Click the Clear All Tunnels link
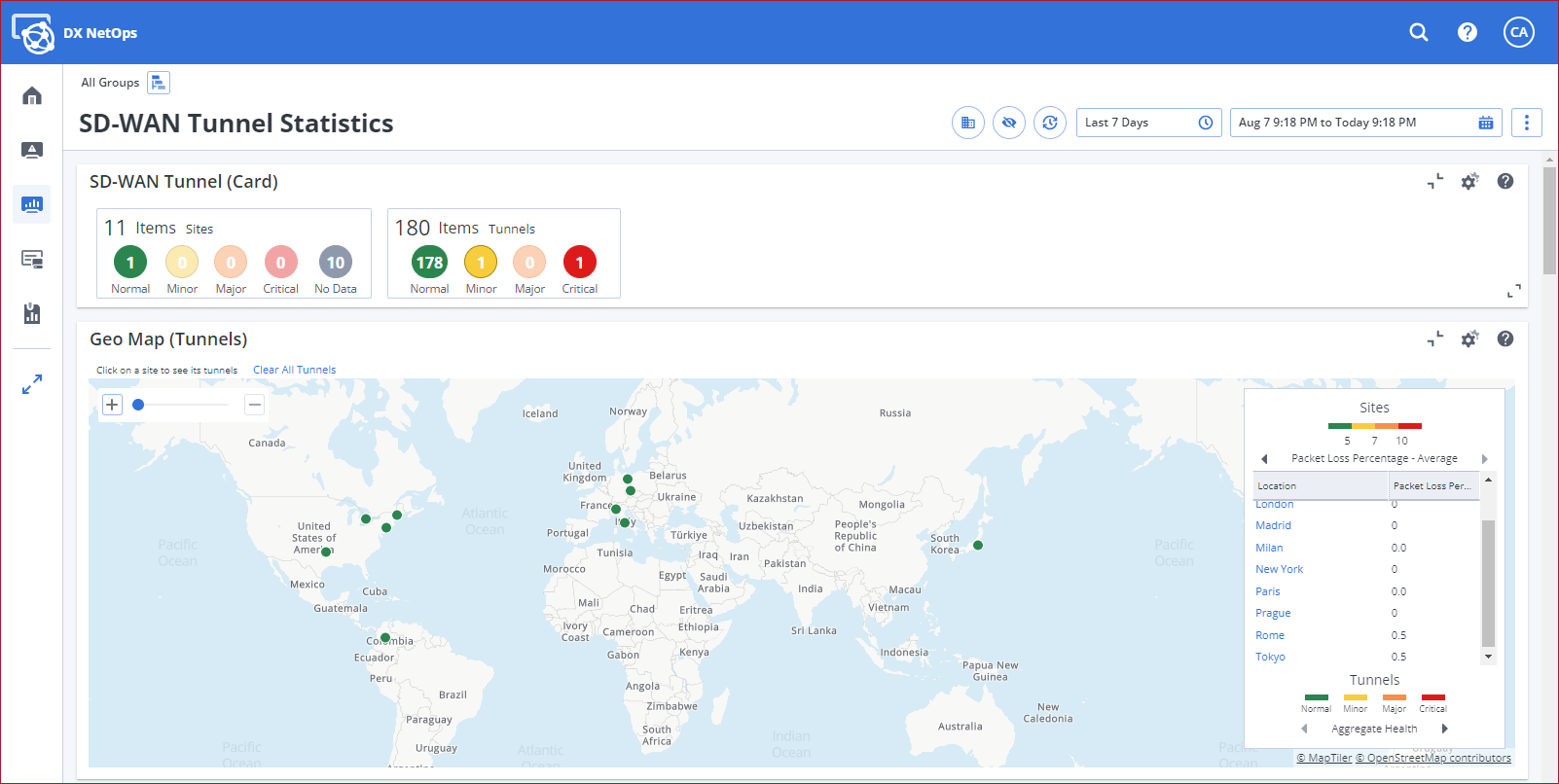The height and width of the screenshot is (784, 1559). click(x=294, y=370)
